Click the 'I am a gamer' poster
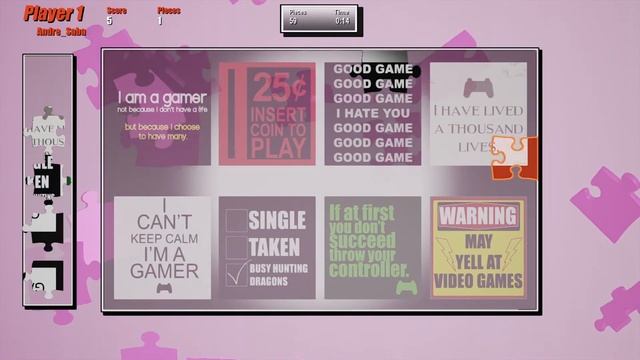 [162, 114]
